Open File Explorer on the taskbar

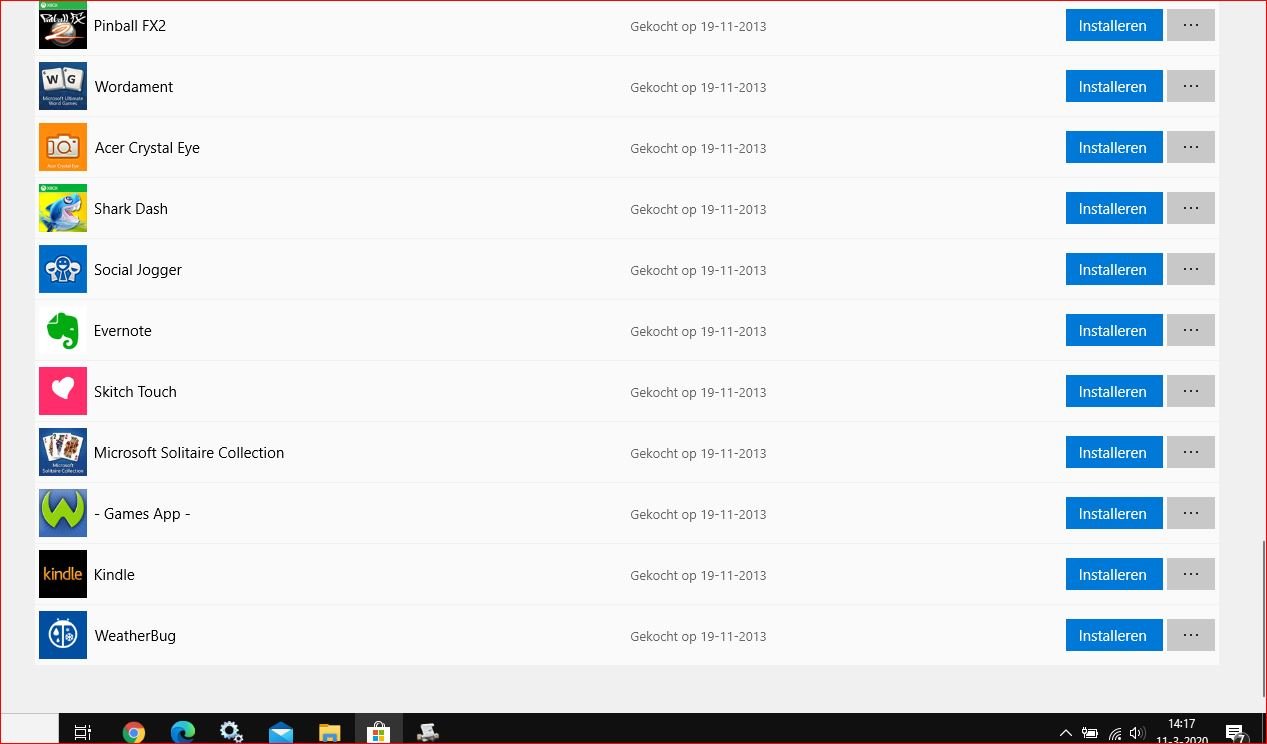(x=330, y=733)
